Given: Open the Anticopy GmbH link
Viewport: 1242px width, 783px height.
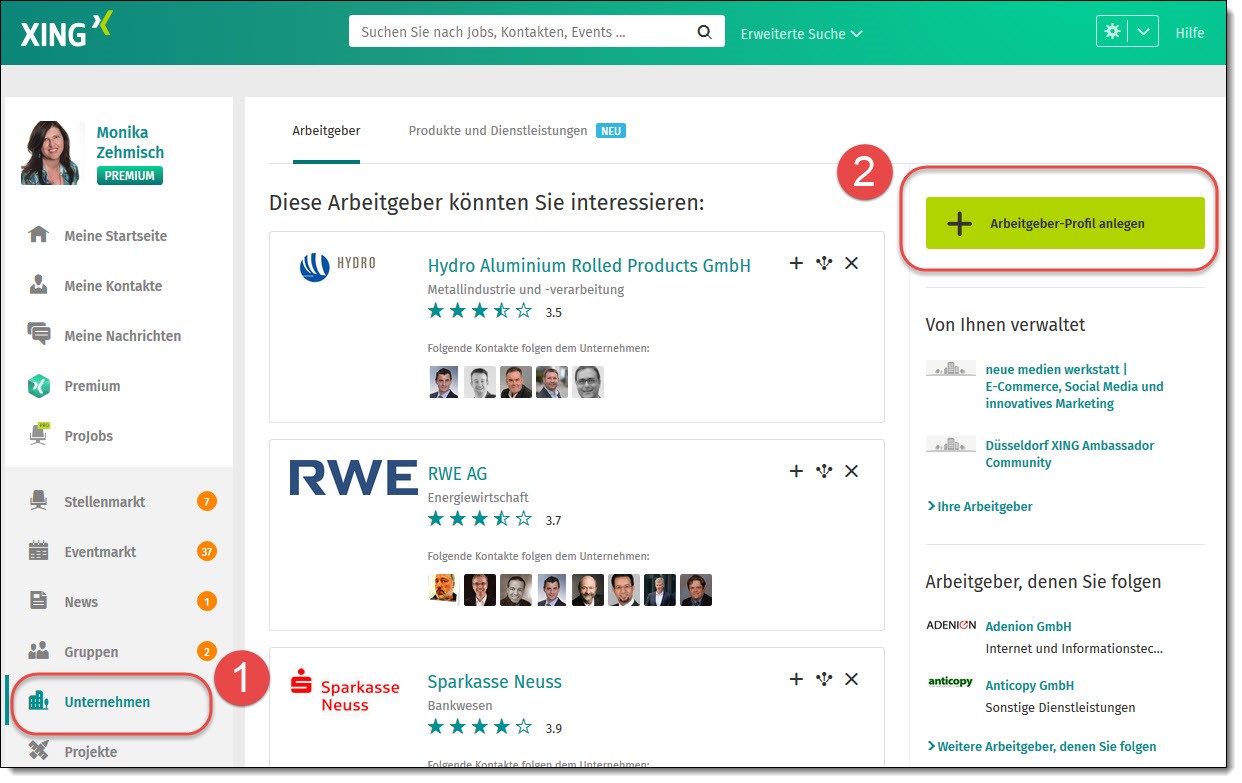Looking at the screenshot, I should 1030,685.
